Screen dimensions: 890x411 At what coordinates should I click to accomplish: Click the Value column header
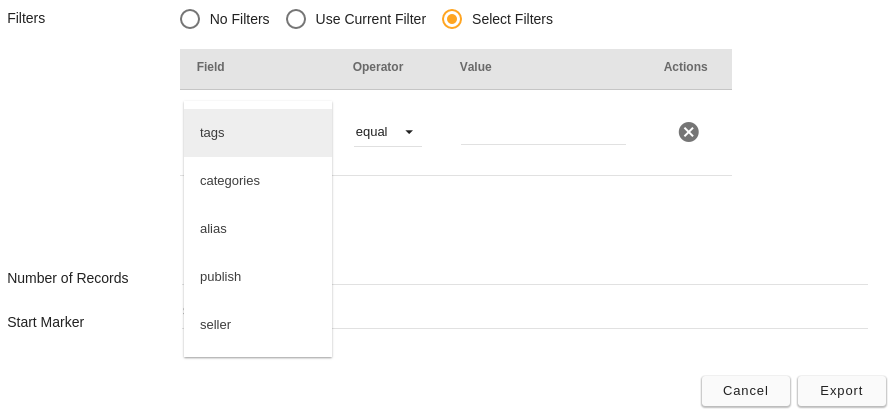click(x=476, y=67)
